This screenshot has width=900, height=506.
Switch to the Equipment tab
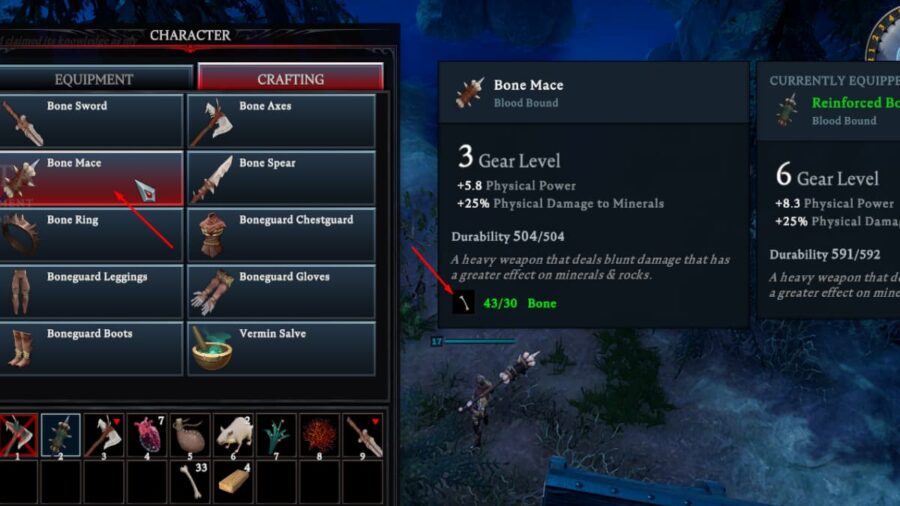pyautogui.click(x=95, y=79)
